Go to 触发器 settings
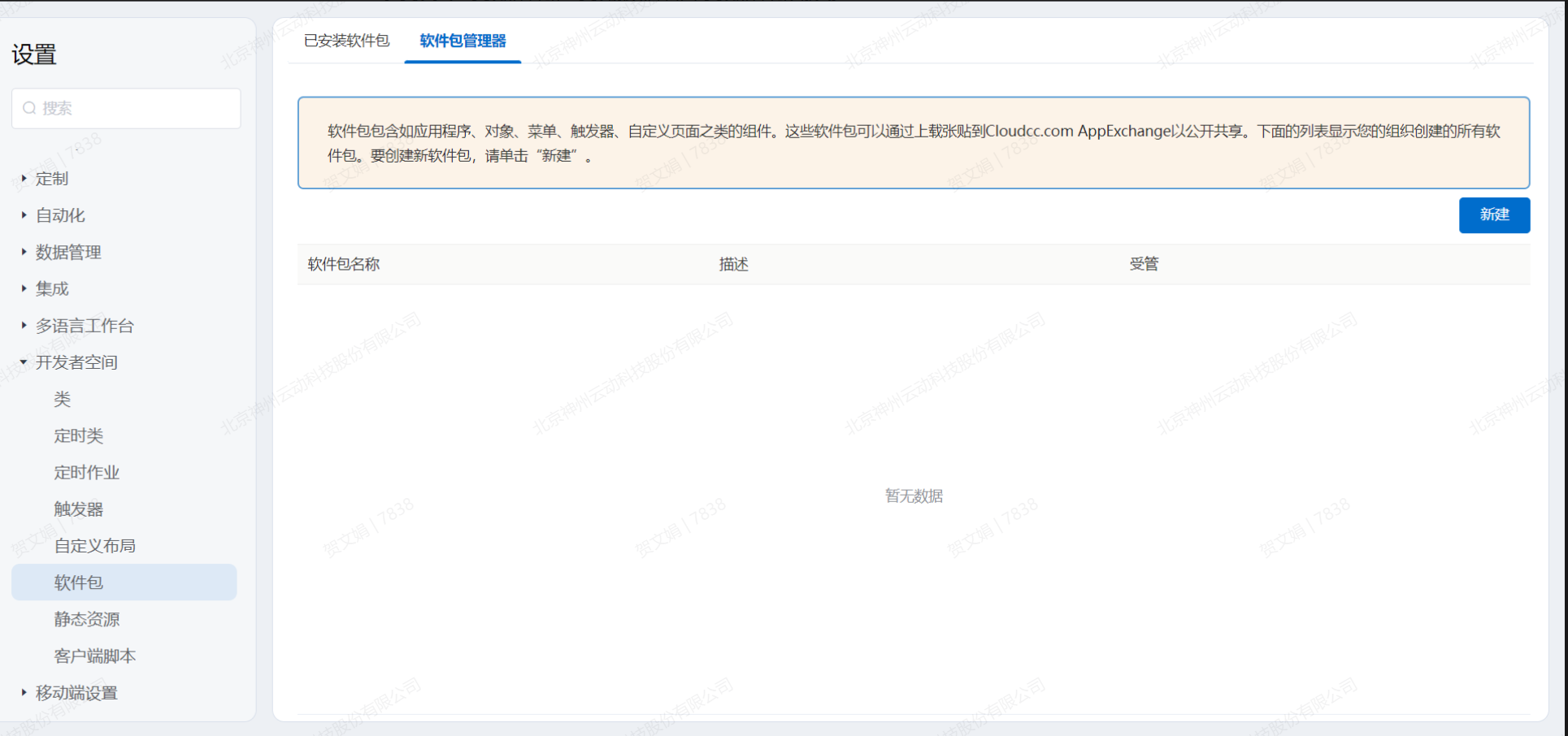Screen dimensions: 1568x736 click(x=79, y=509)
